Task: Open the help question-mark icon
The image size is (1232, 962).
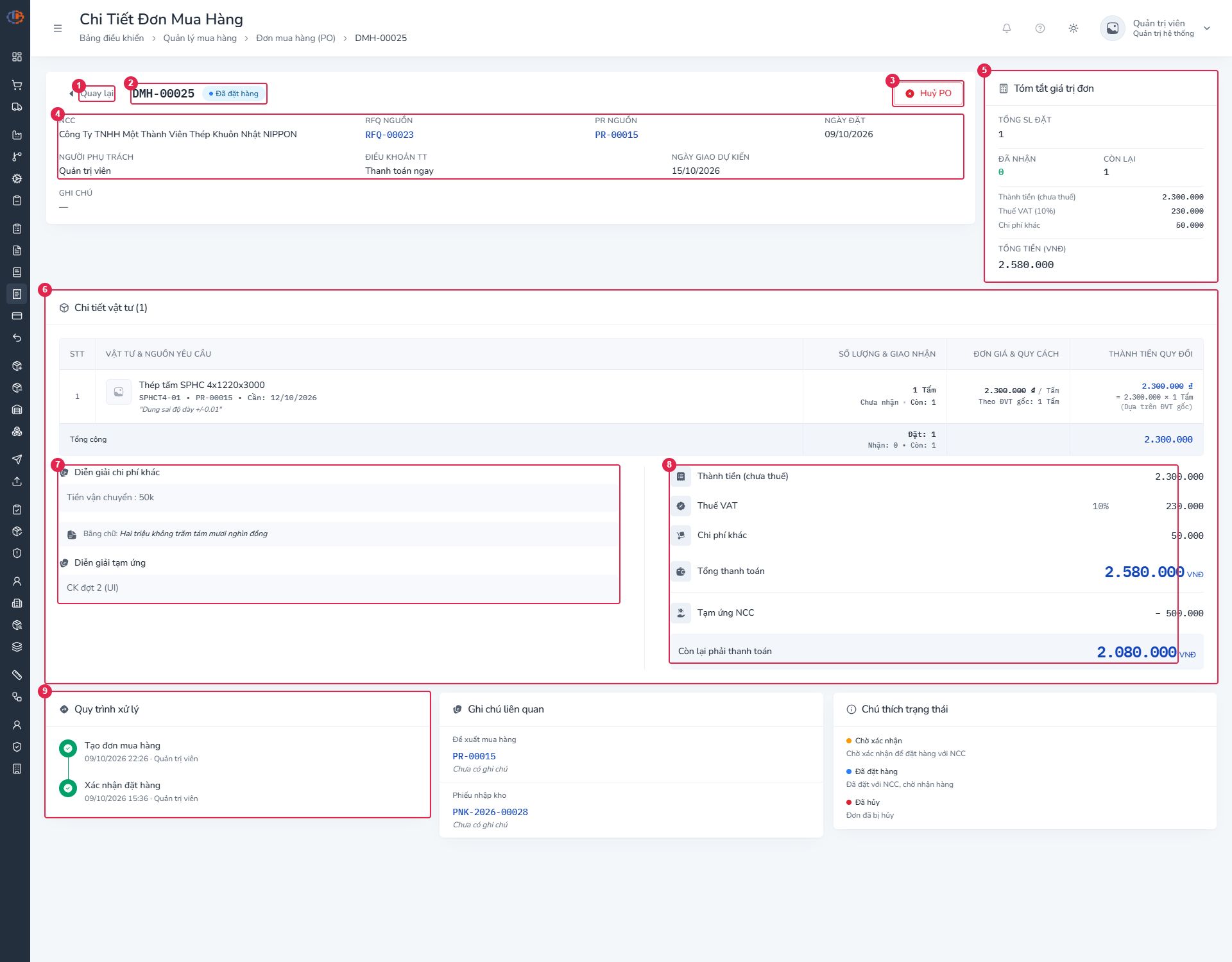Action: click(1040, 28)
